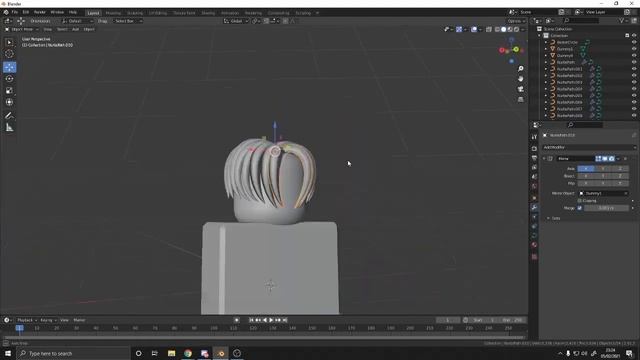
Task: Collapse the Mirror modifier panel
Action: click(x=544, y=158)
